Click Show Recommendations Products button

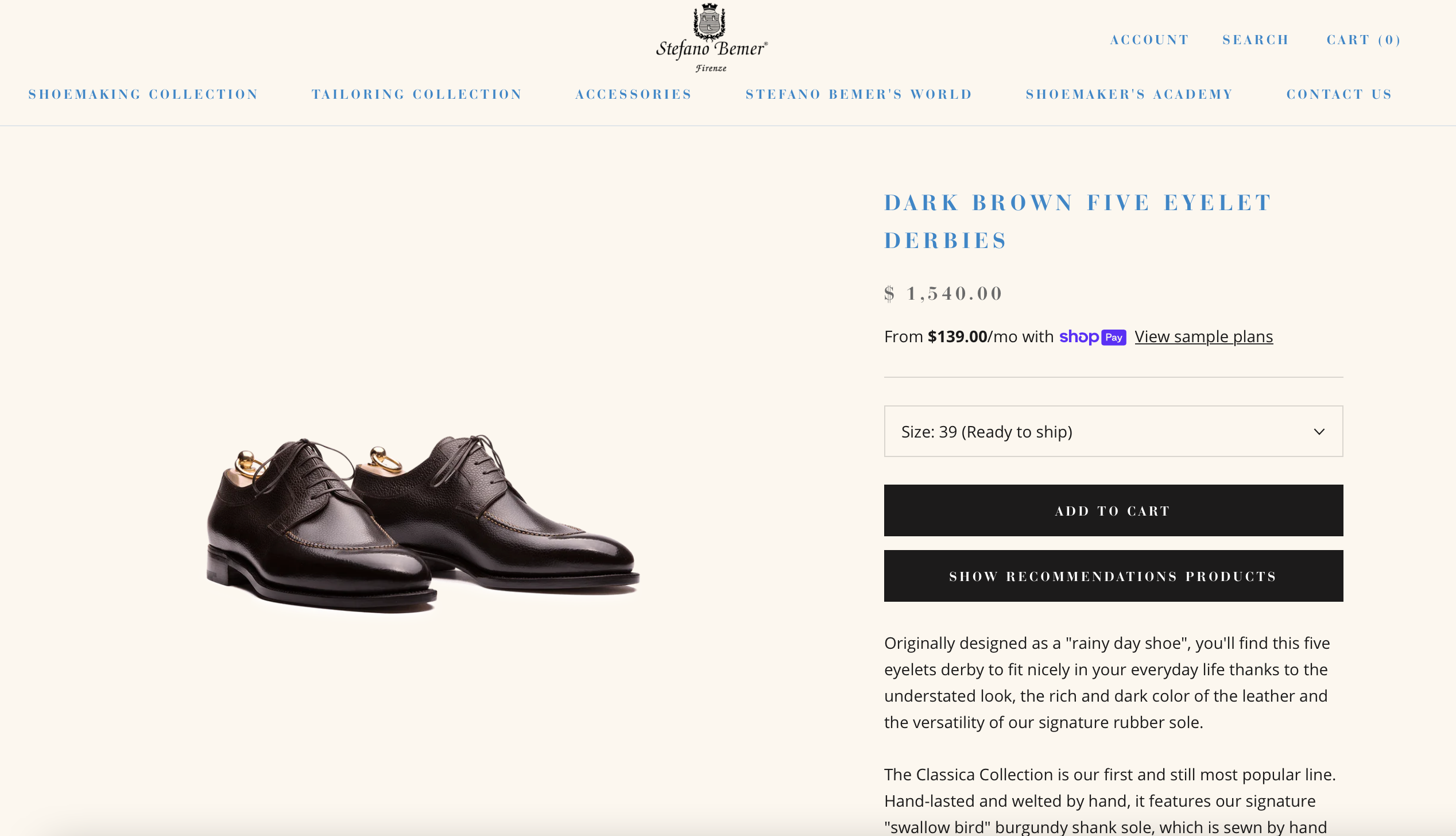pyautogui.click(x=1113, y=576)
